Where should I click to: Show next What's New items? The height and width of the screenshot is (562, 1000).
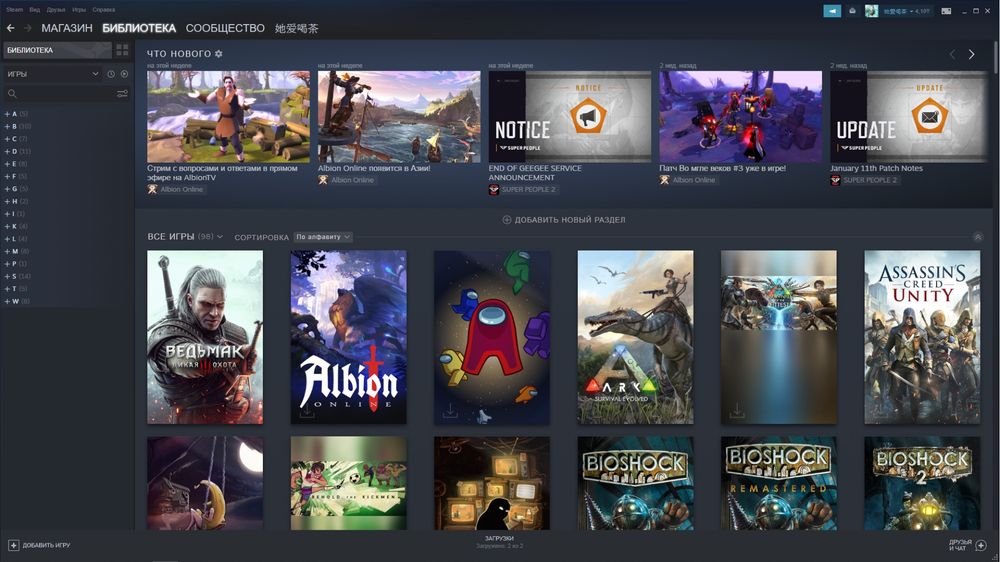point(971,55)
